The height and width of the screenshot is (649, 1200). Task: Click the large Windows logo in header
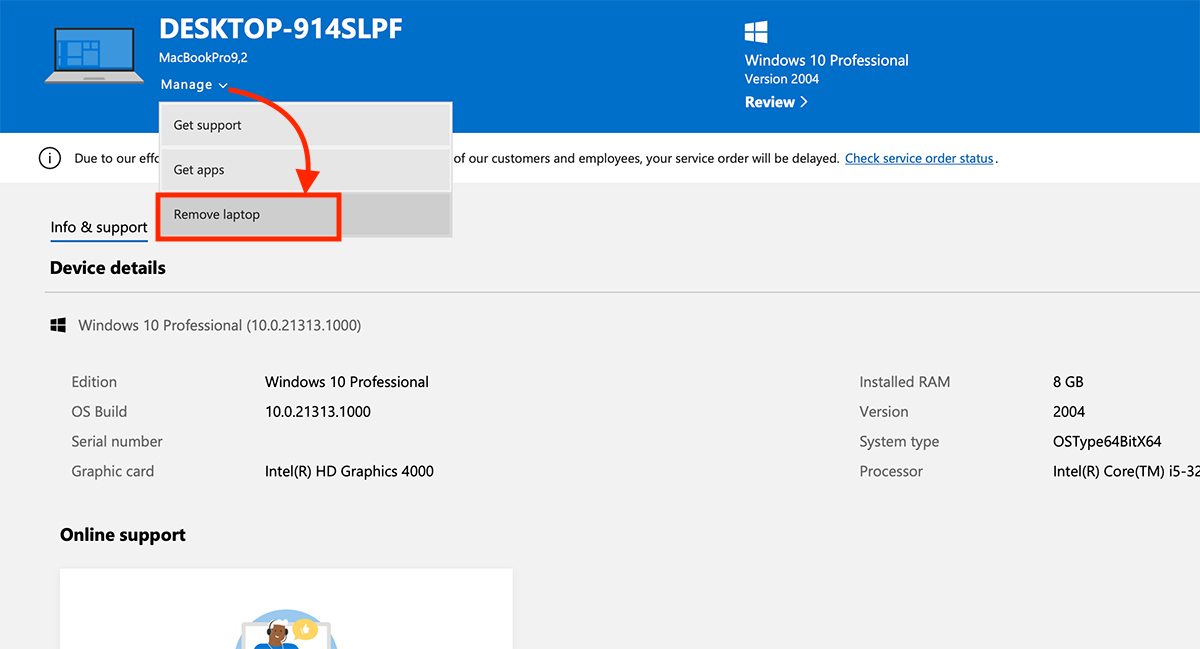[x=756, y=33]
